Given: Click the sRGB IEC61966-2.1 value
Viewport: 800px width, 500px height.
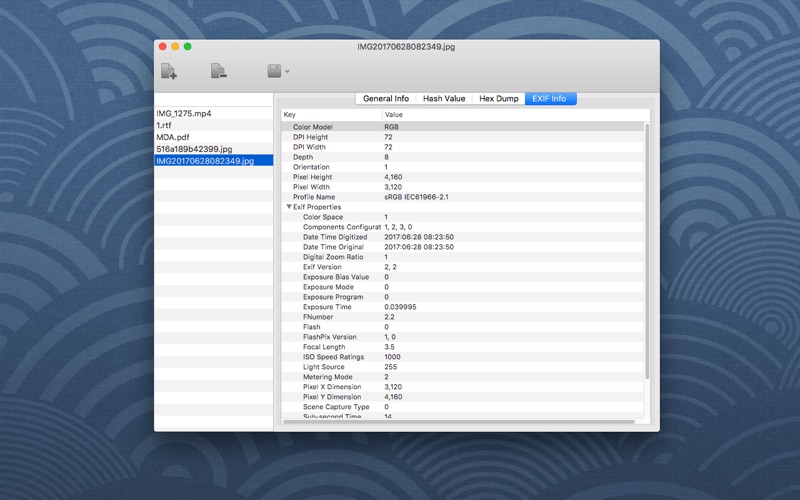Looking at the screenshot, I should coord(416,197).
